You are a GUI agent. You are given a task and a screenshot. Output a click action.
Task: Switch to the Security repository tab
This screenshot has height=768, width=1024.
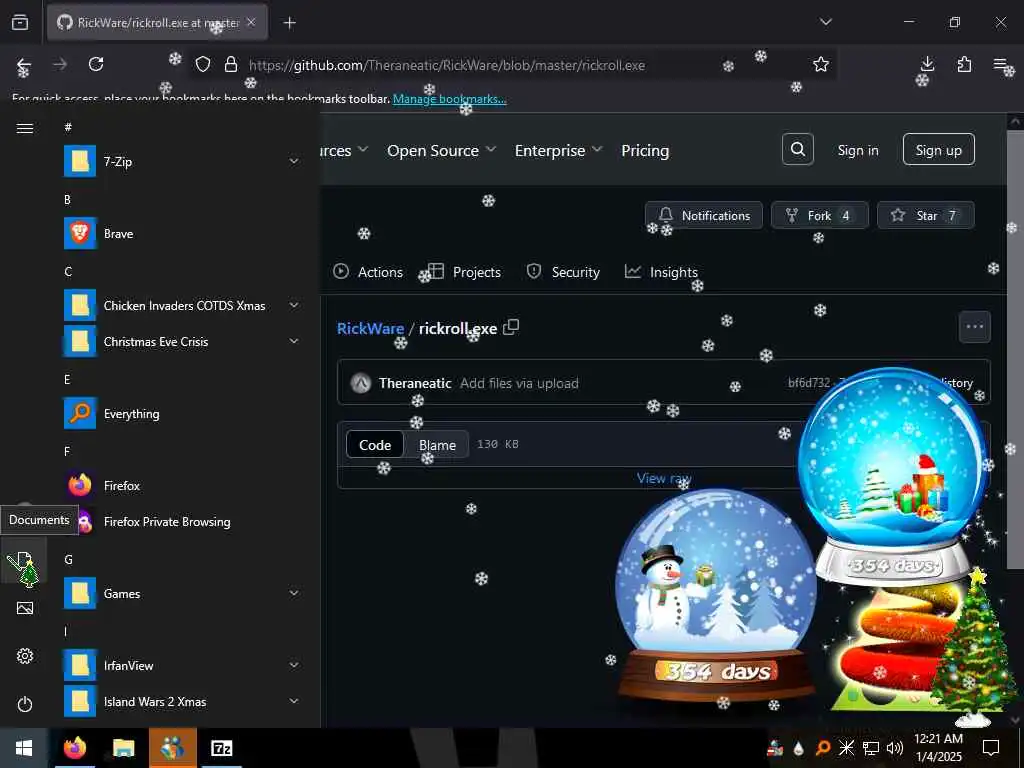564,272
